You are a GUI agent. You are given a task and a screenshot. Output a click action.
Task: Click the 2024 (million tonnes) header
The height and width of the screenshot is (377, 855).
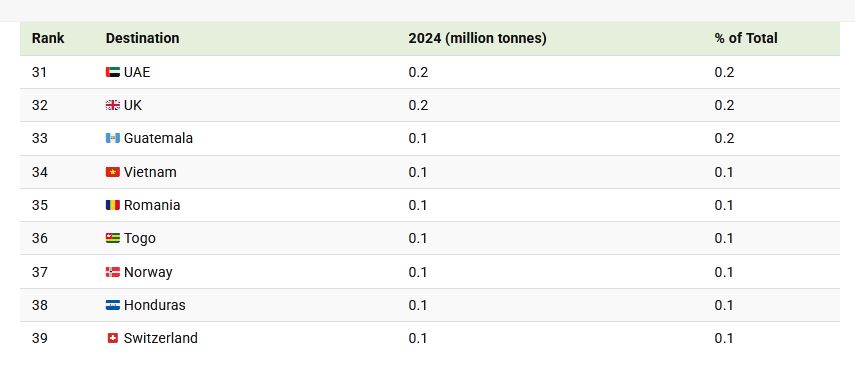tap(477, 38)
